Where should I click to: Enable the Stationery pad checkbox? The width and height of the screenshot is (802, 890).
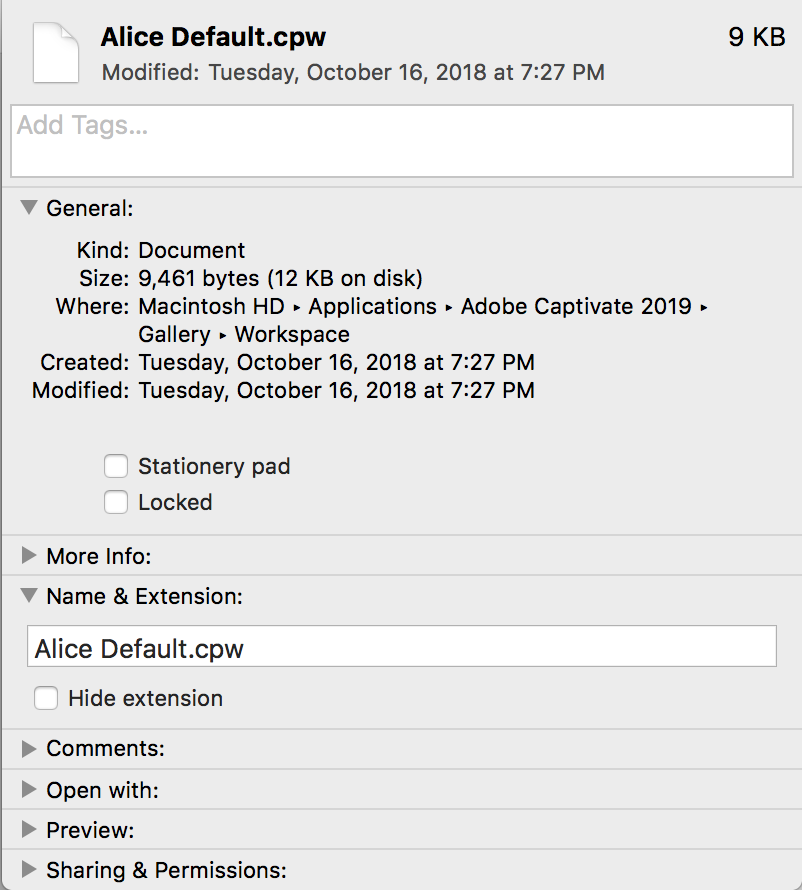pyautogui.click(x=116, y=466)
